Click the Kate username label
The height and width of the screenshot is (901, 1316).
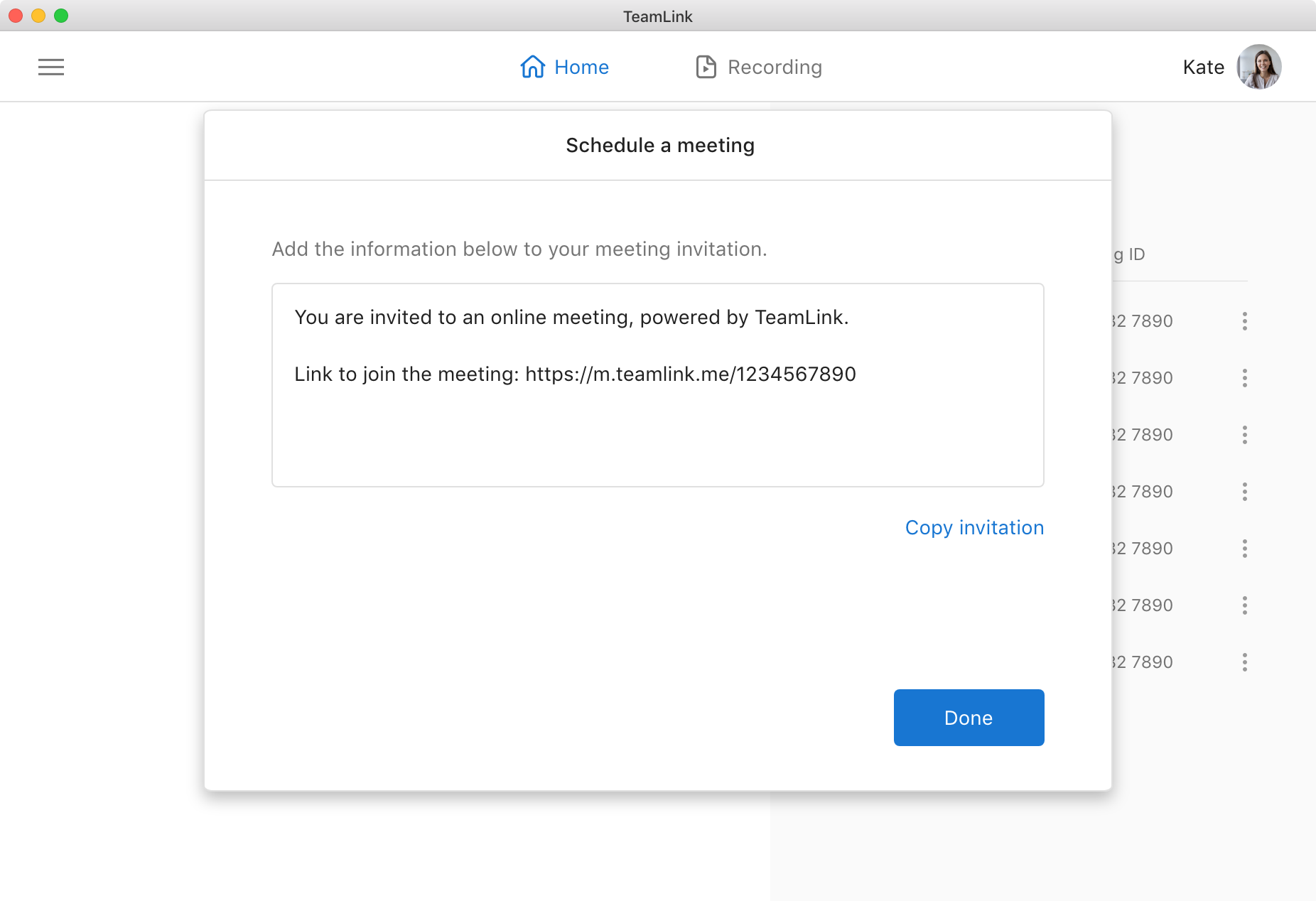(x=1204, y=68)
